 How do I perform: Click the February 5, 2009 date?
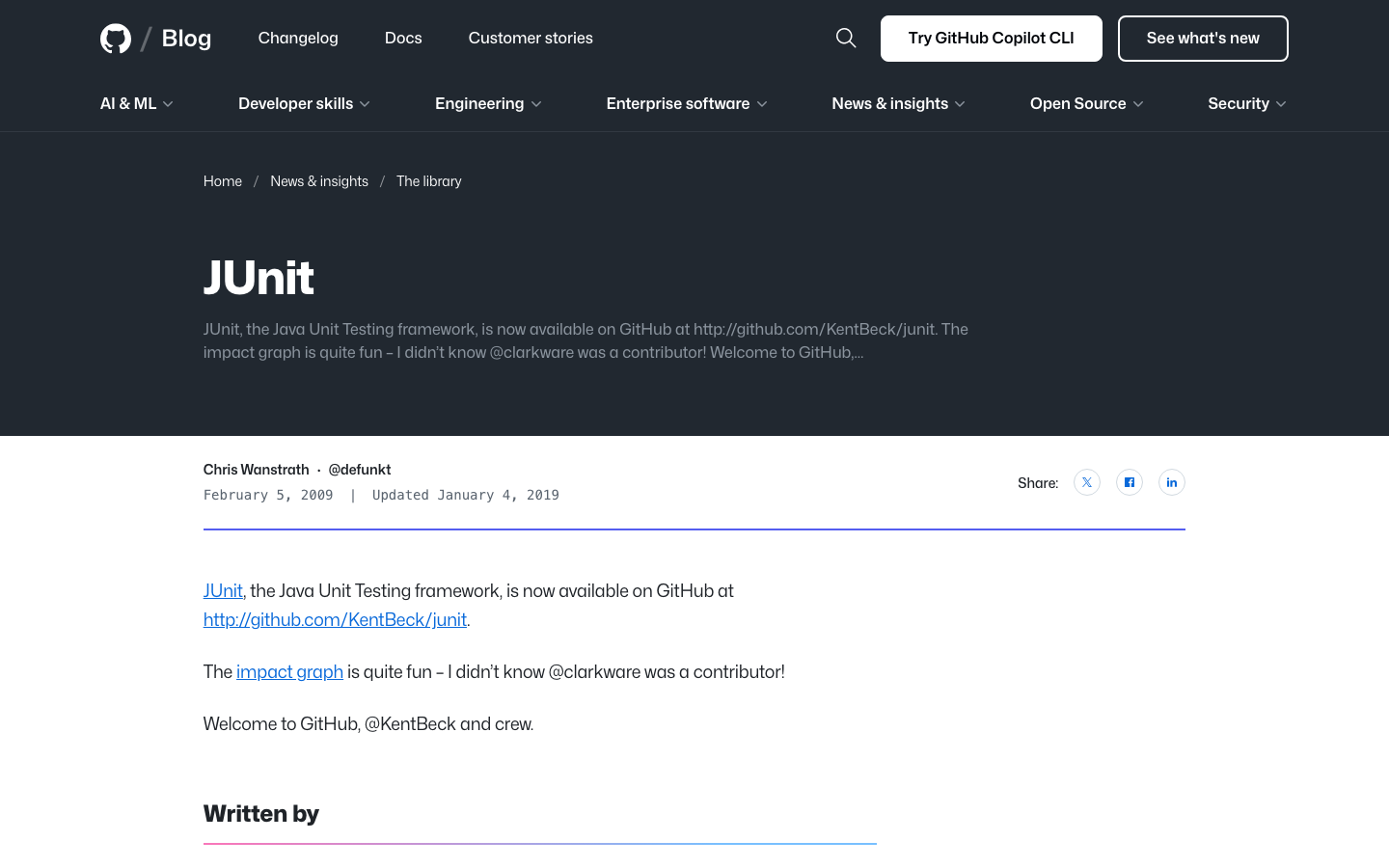268,495
